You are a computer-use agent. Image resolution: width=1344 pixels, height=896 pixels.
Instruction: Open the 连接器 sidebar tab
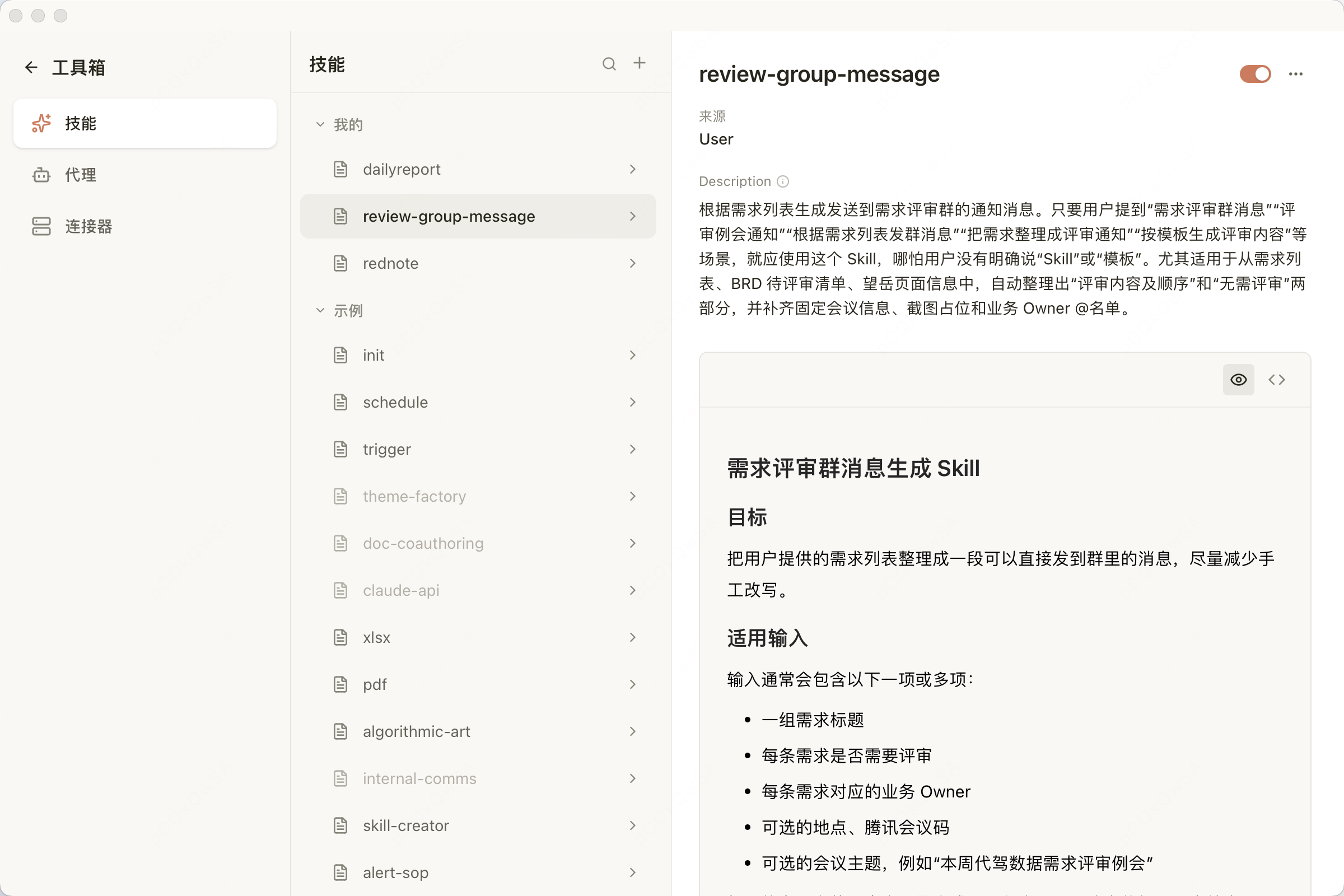click(x=88, y=226)
